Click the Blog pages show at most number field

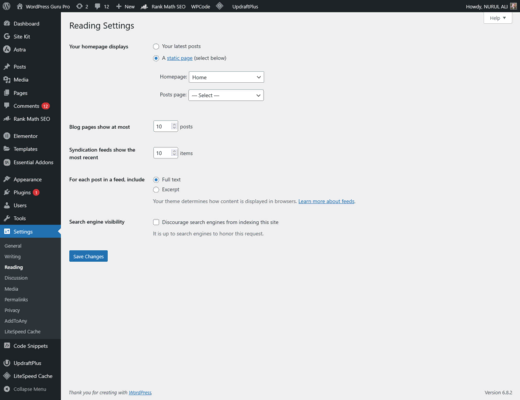click(x=165, y=126)
